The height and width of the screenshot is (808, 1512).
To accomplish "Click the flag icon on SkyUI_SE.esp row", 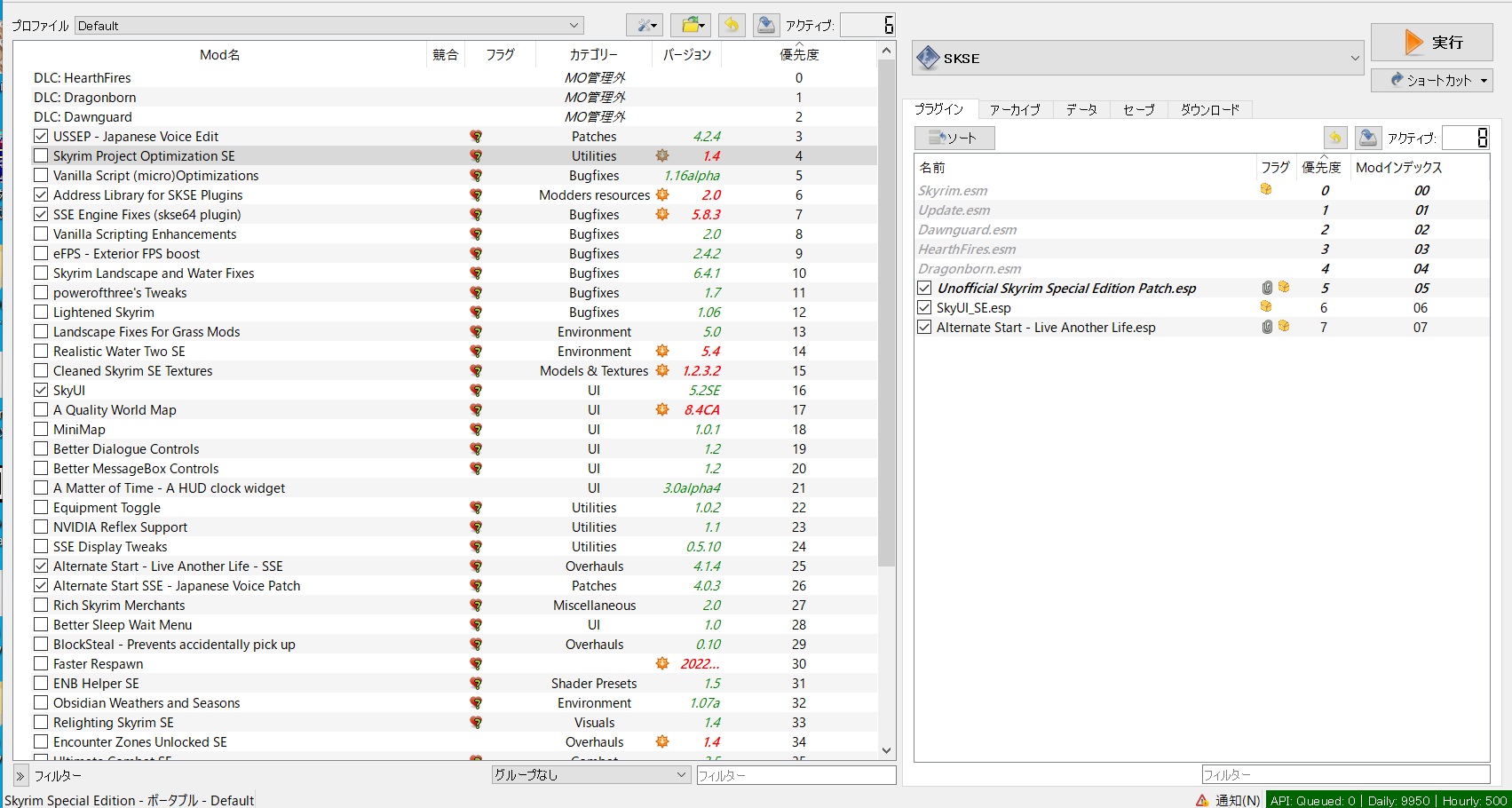I will [1266, 307].
